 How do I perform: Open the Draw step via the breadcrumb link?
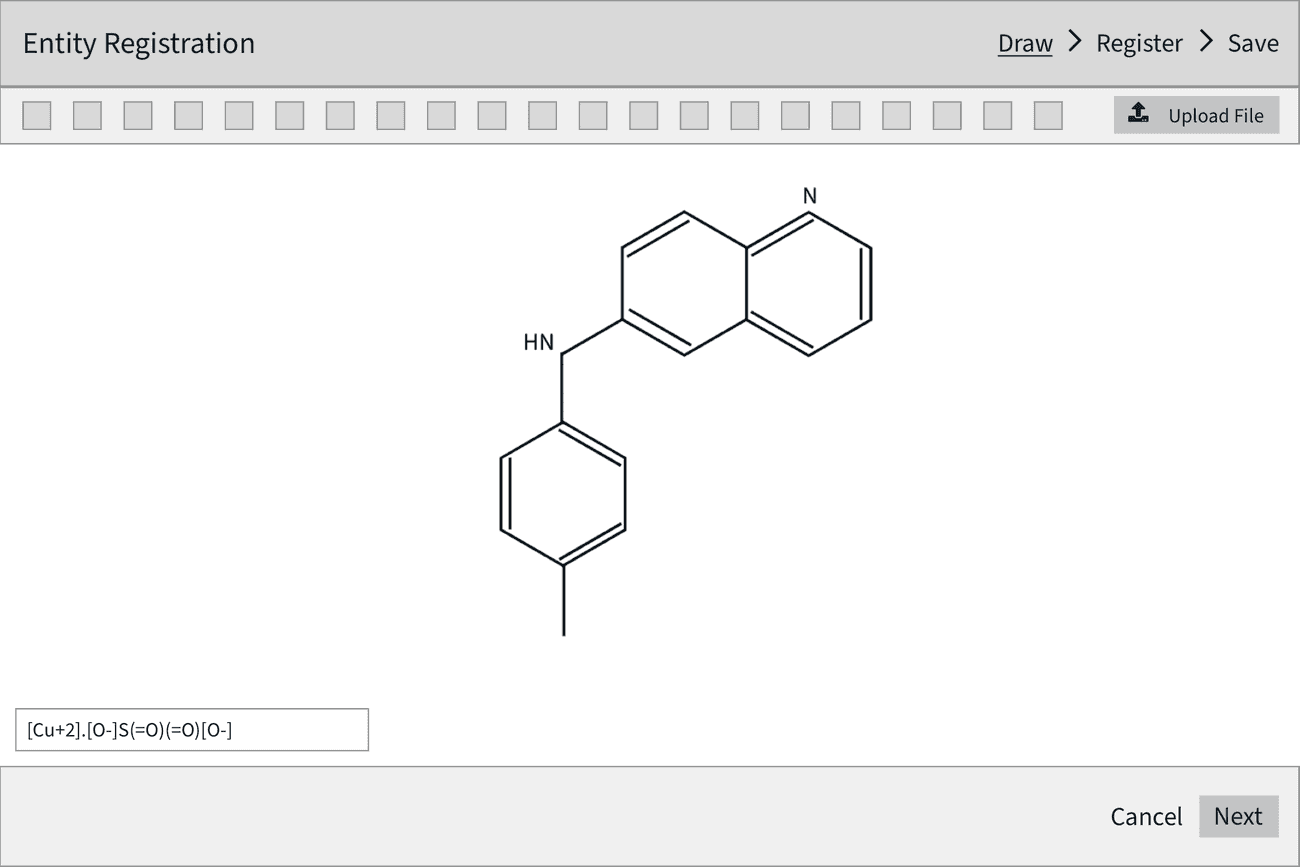point(1025,43)
